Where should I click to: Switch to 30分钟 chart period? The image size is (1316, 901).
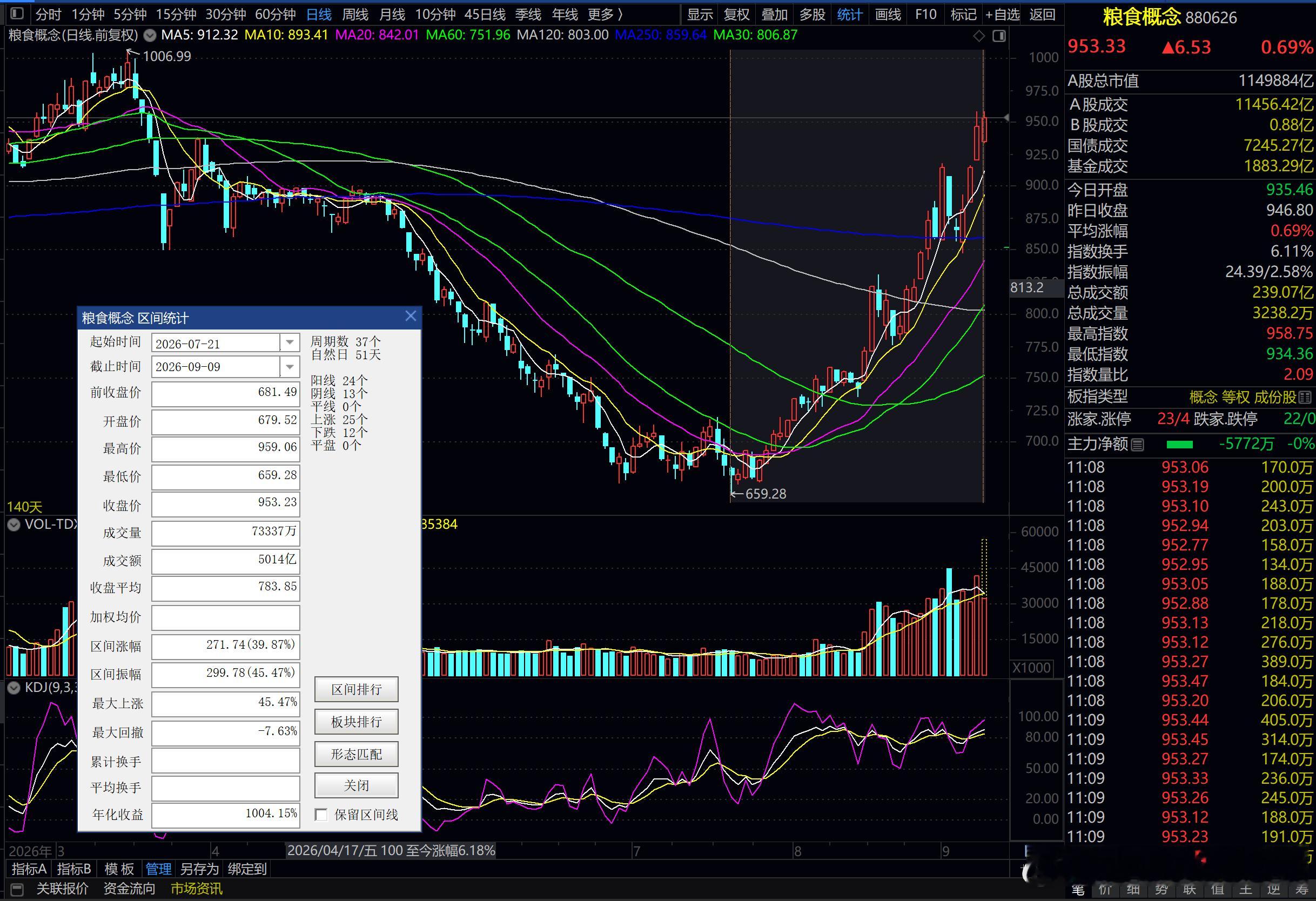click(x=225, y=14)
